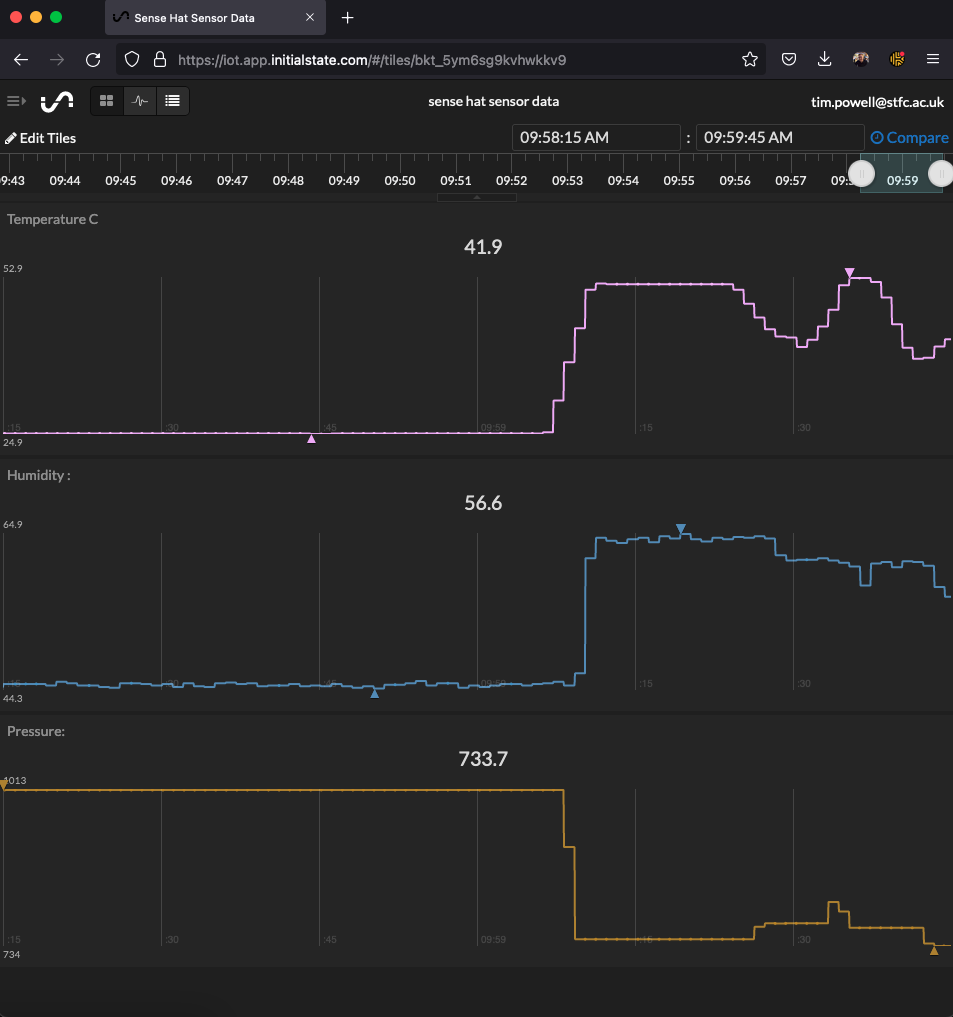953x1017 pixels.
Task: Click the temperature value 41.9
Action: tap(483, 246)
